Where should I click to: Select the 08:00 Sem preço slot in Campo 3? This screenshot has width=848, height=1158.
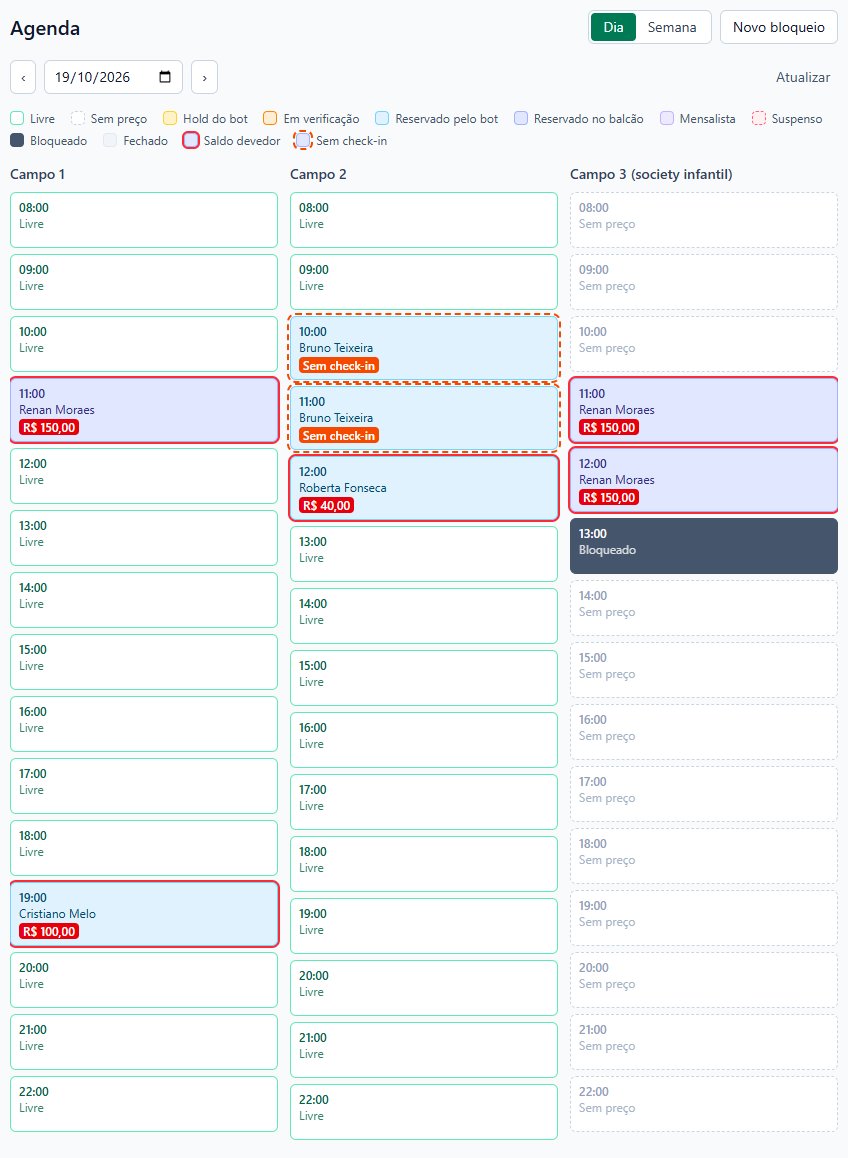point(704,220)
